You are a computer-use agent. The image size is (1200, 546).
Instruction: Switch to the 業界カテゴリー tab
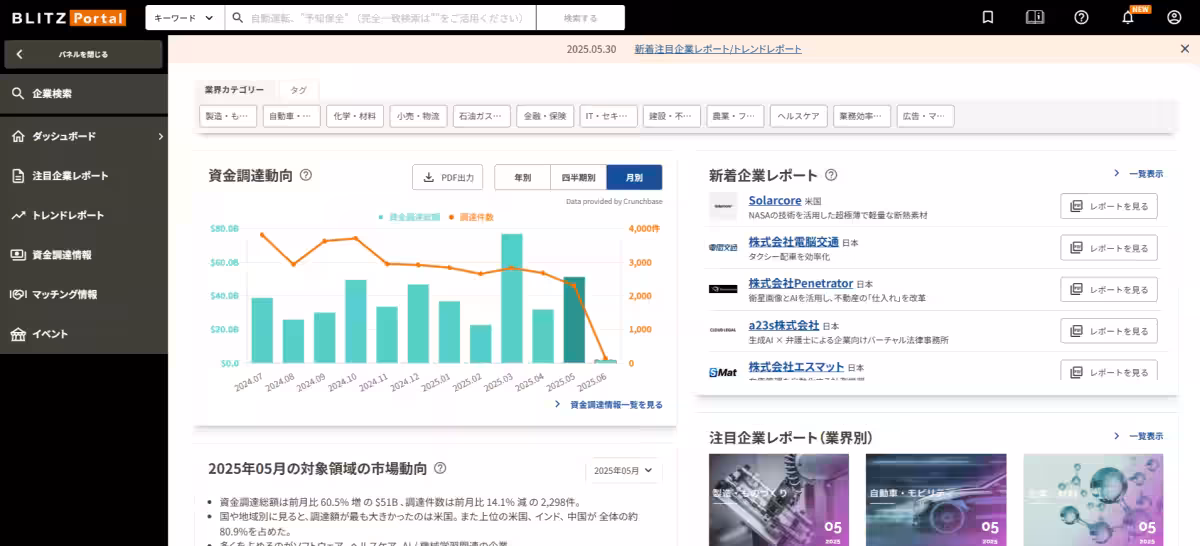[x=234, y=90]
